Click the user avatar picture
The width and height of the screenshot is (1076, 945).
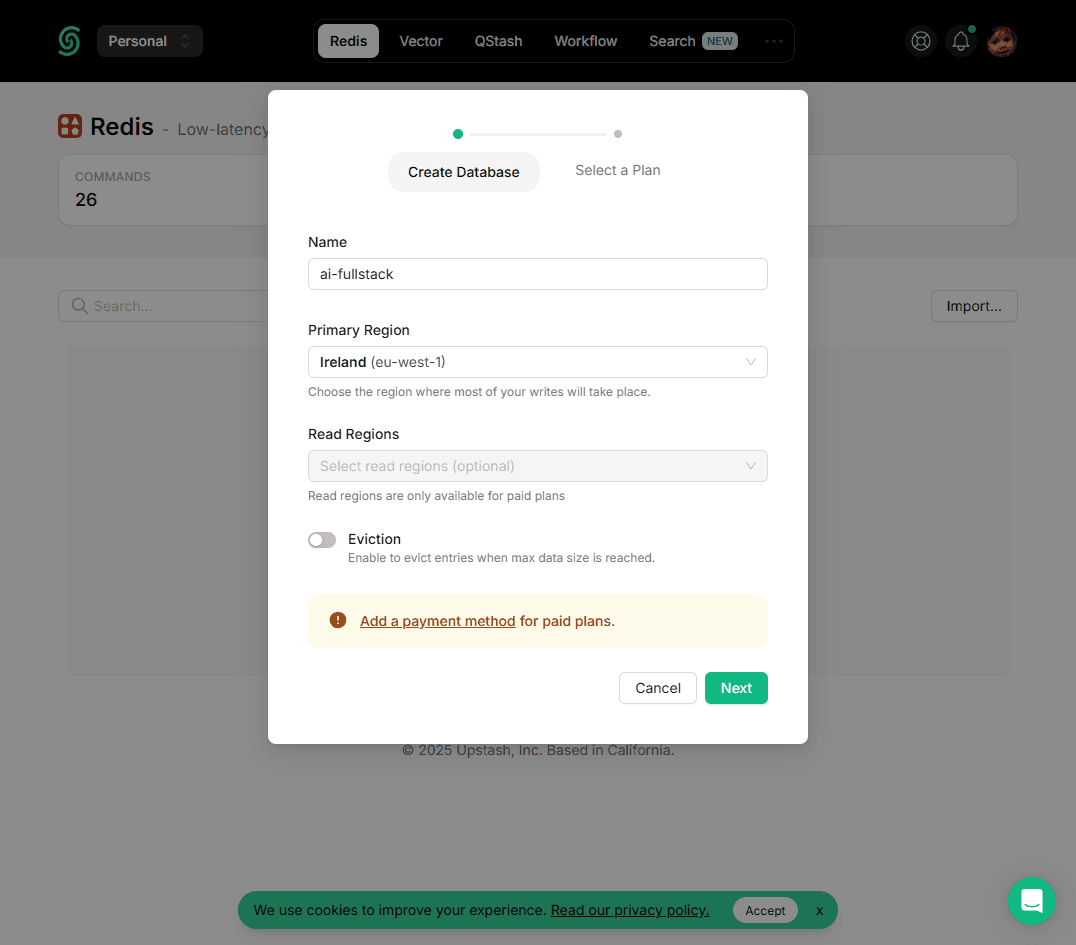[1002, 41]
